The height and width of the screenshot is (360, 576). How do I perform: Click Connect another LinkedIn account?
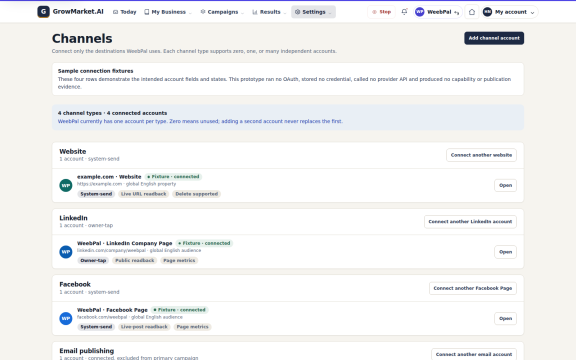pyautogui.click(x=470, y=222)
